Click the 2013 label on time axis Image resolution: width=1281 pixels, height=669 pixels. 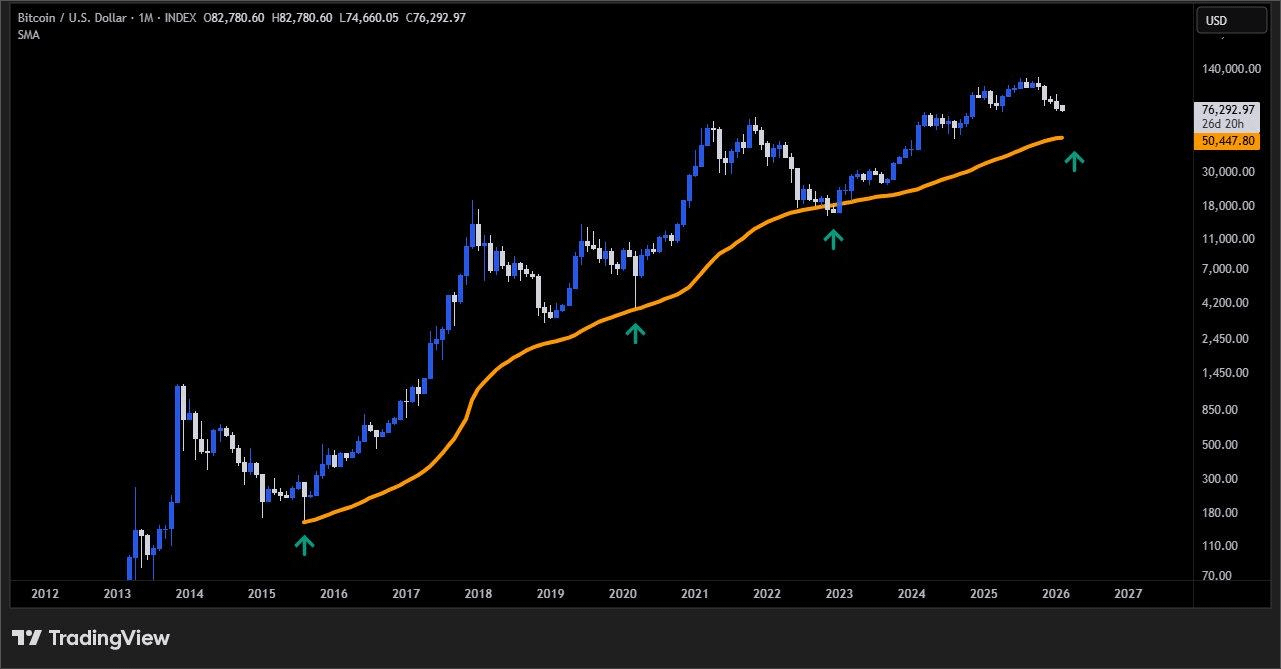pos(117,594)
